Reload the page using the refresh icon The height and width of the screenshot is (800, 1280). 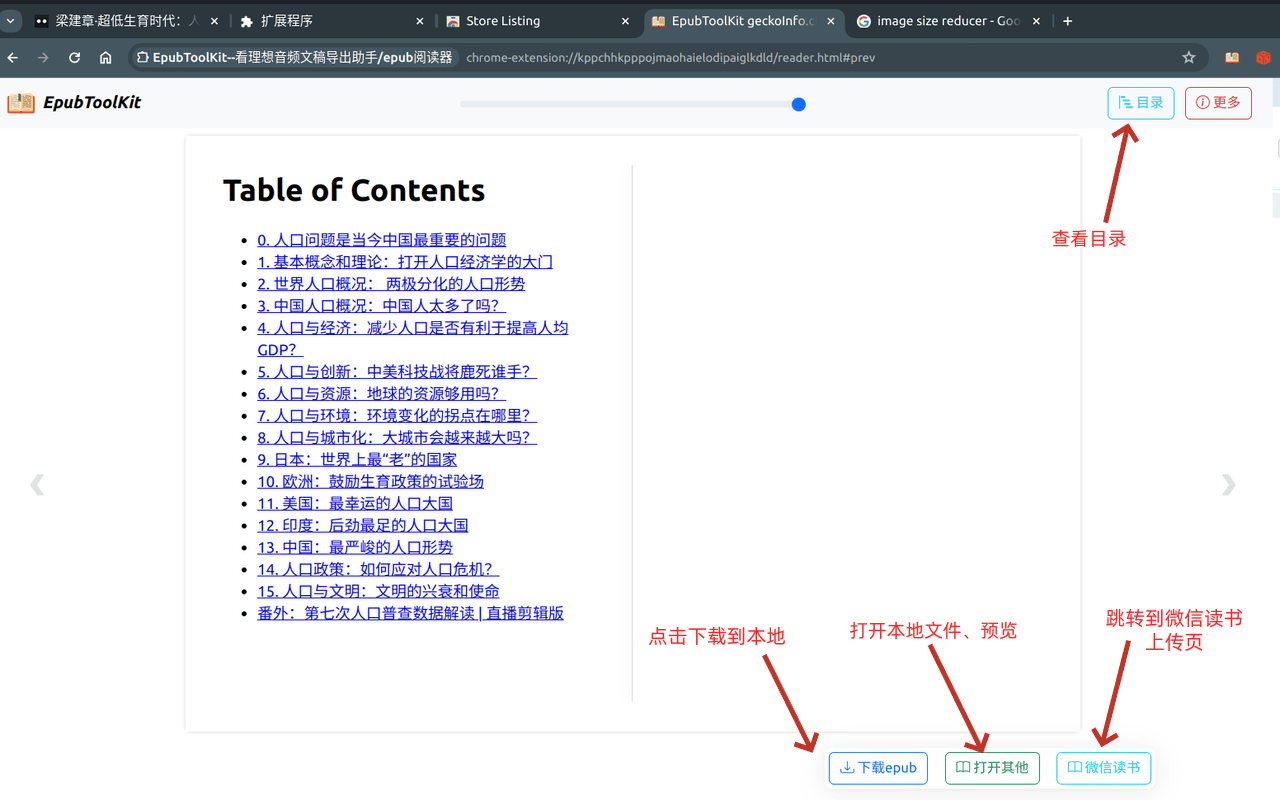click(x=74, y=57)
